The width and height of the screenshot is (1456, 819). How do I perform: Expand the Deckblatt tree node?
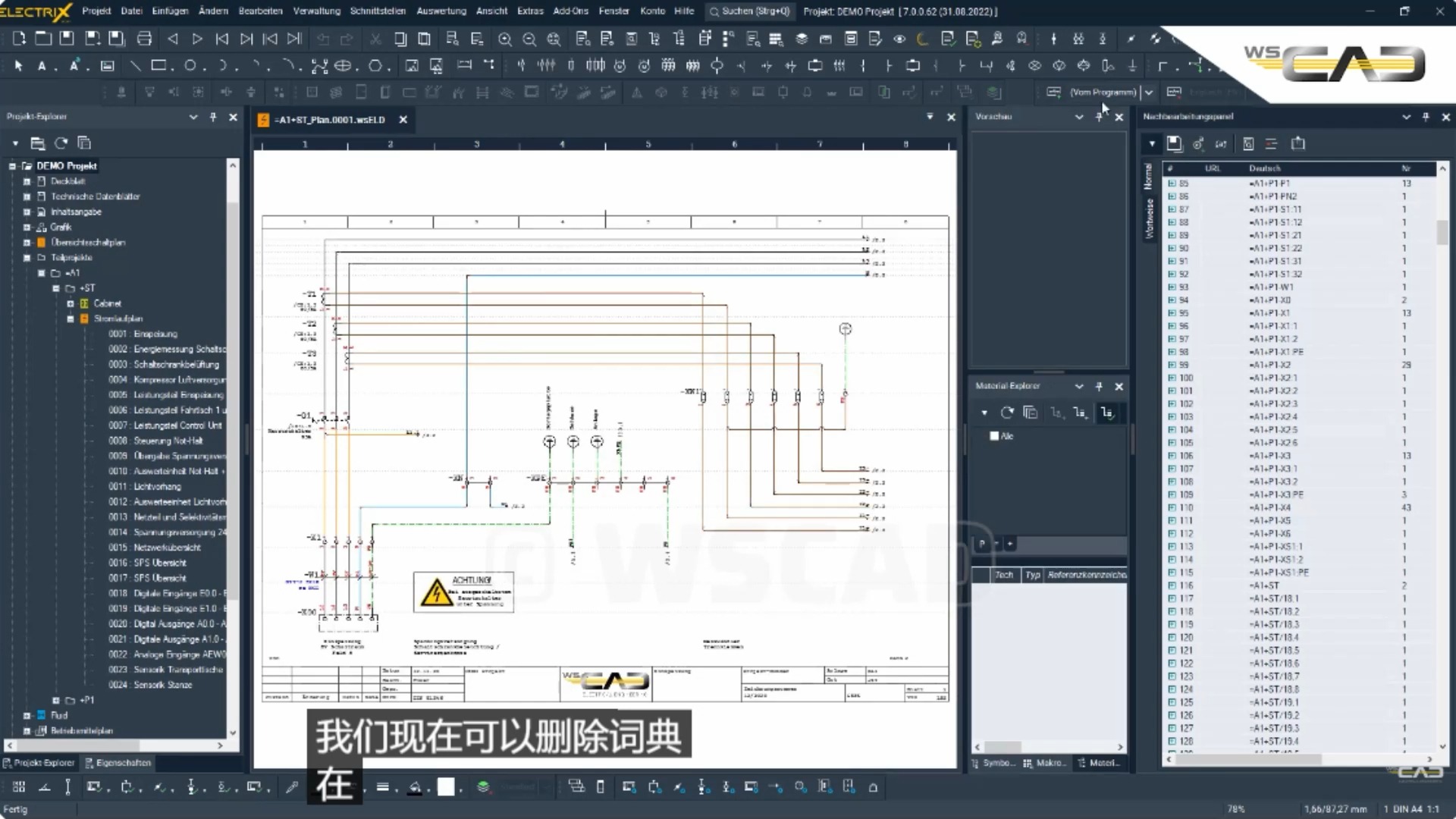(x=27, y=181)
